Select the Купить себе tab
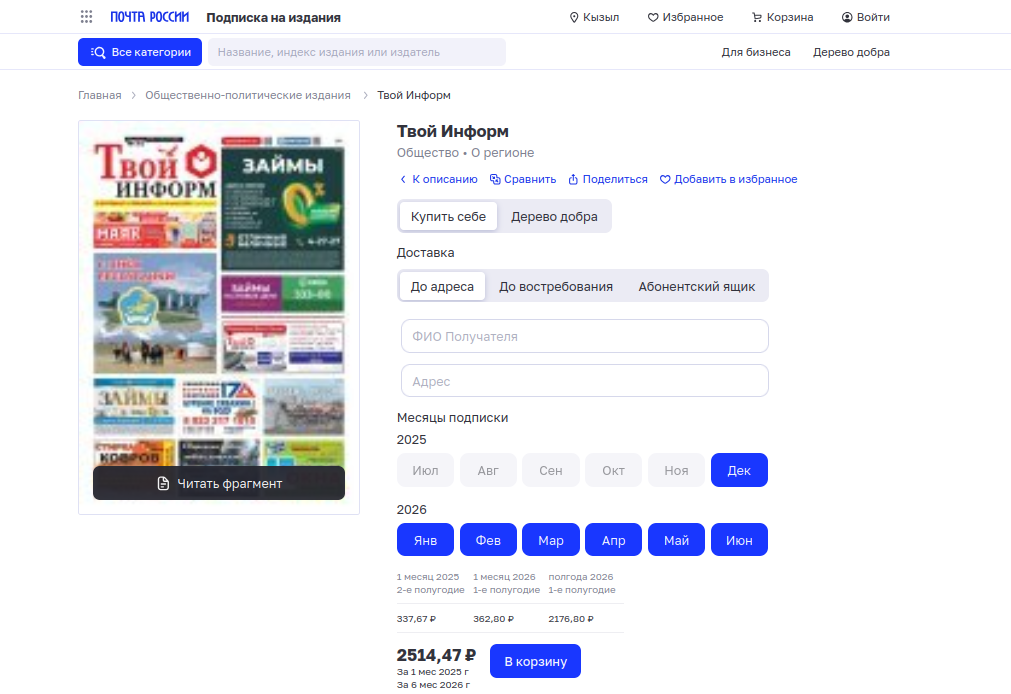1011x694 pixels. [x=448, y=217]
